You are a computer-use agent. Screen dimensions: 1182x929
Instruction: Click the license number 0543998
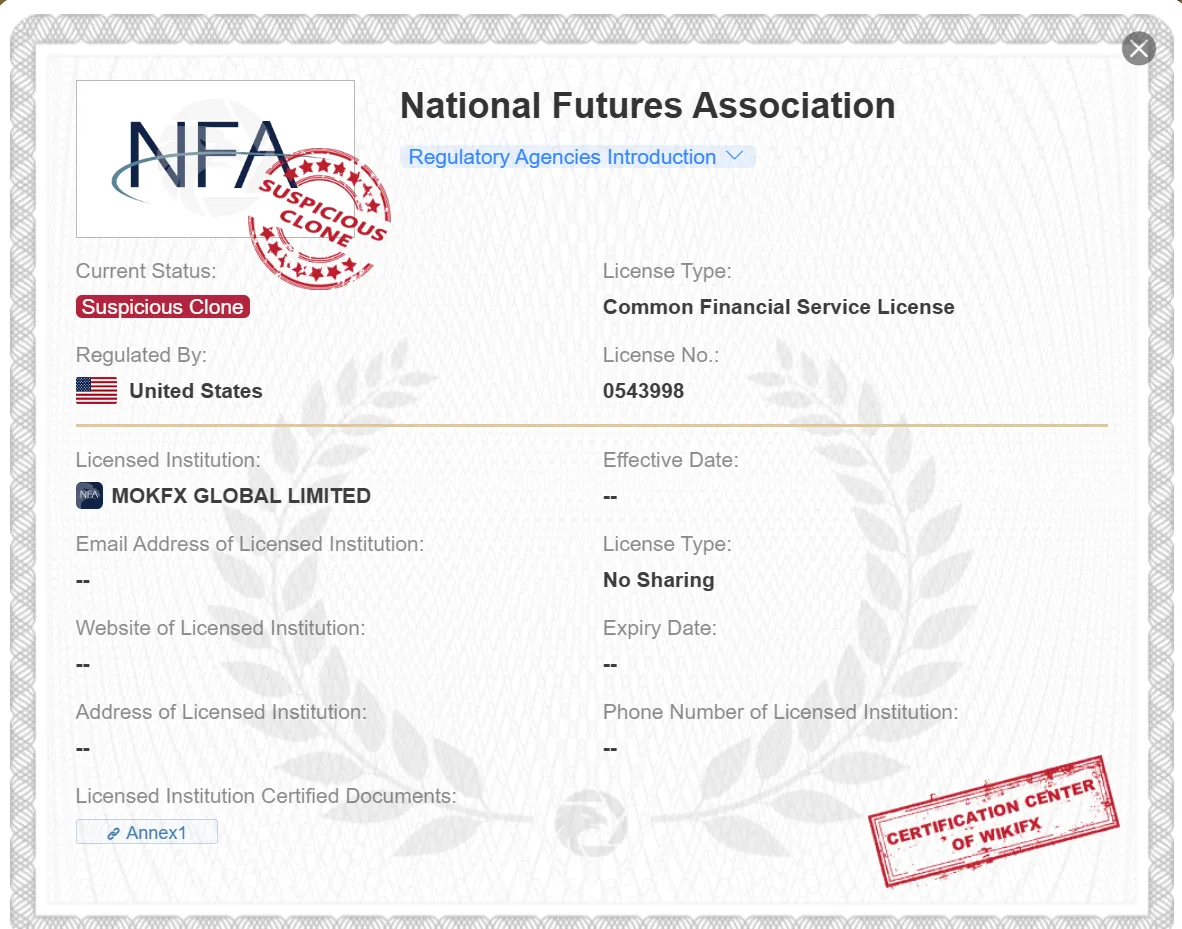(x=643, y=391)
